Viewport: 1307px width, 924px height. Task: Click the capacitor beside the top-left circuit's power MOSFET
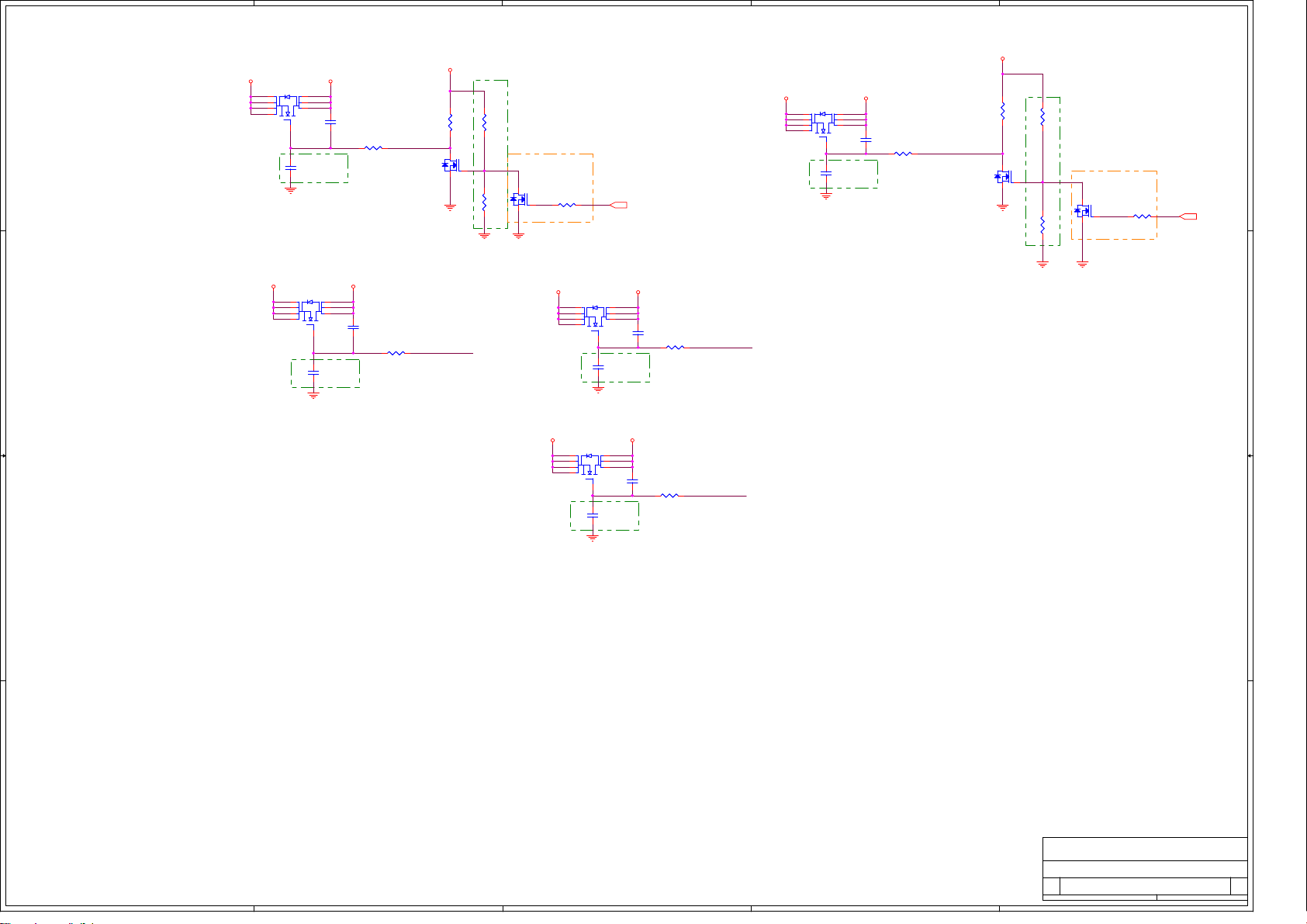tap(330, 123)
